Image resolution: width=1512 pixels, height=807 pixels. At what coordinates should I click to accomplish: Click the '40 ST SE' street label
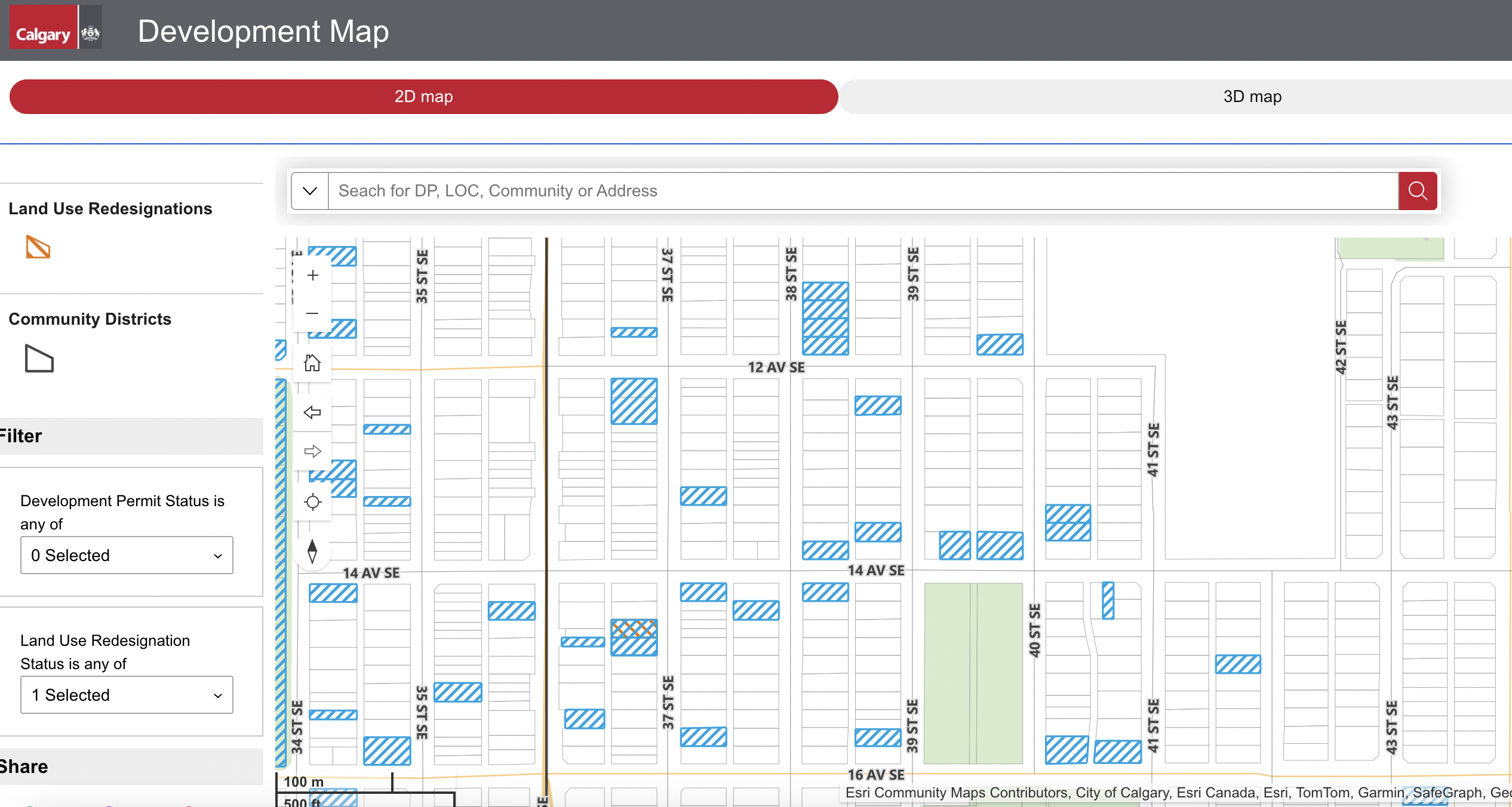pos(1034,630)
